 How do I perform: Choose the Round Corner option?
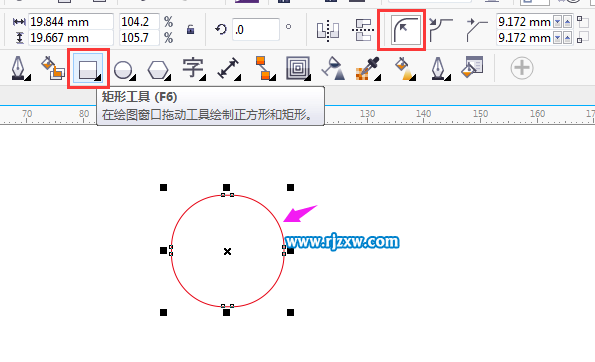(406, 30)
